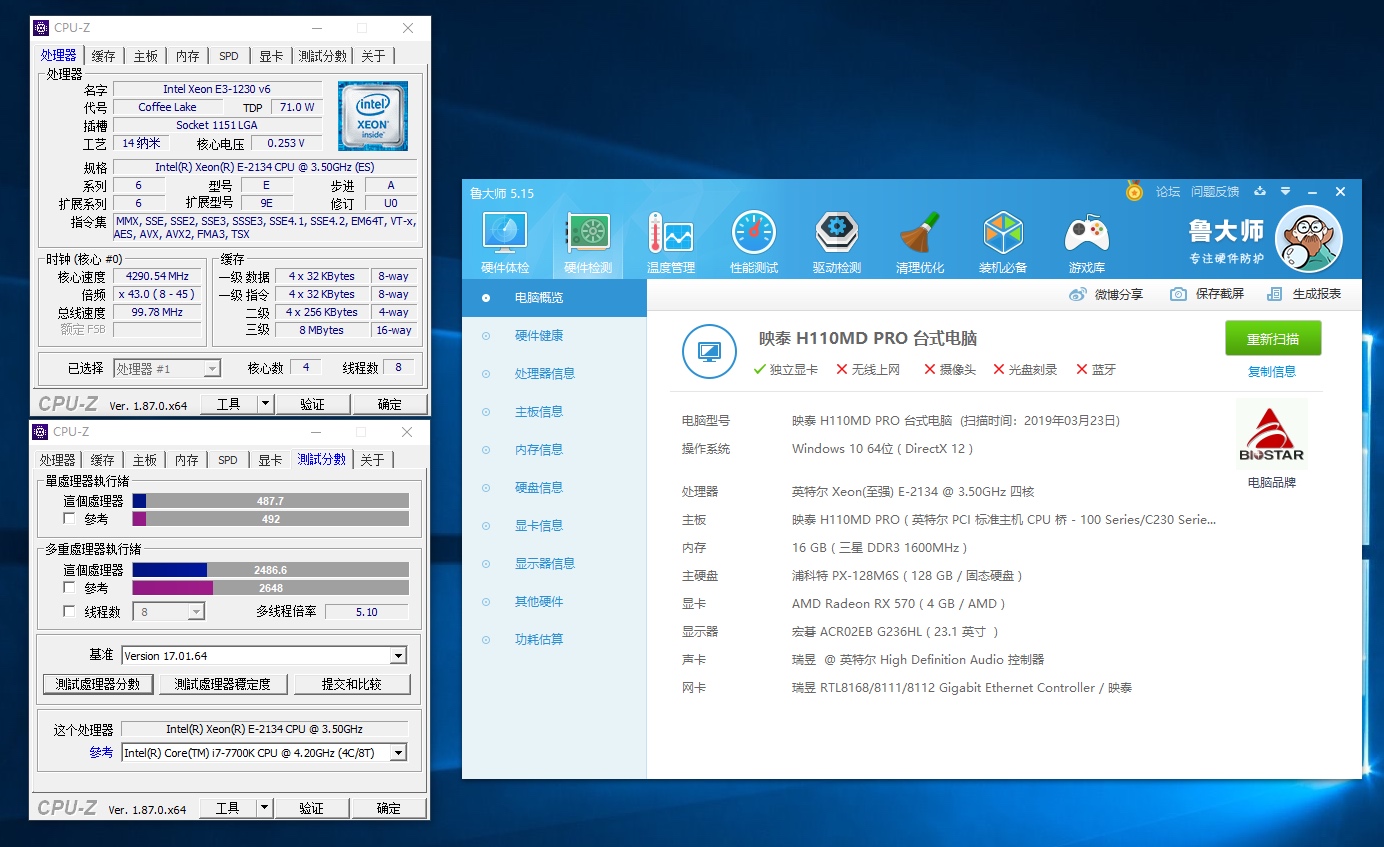Click the 测試處理器穩定度 button
The height and width of the screenshot is (847, 1384).
click(x=222, y=684)
